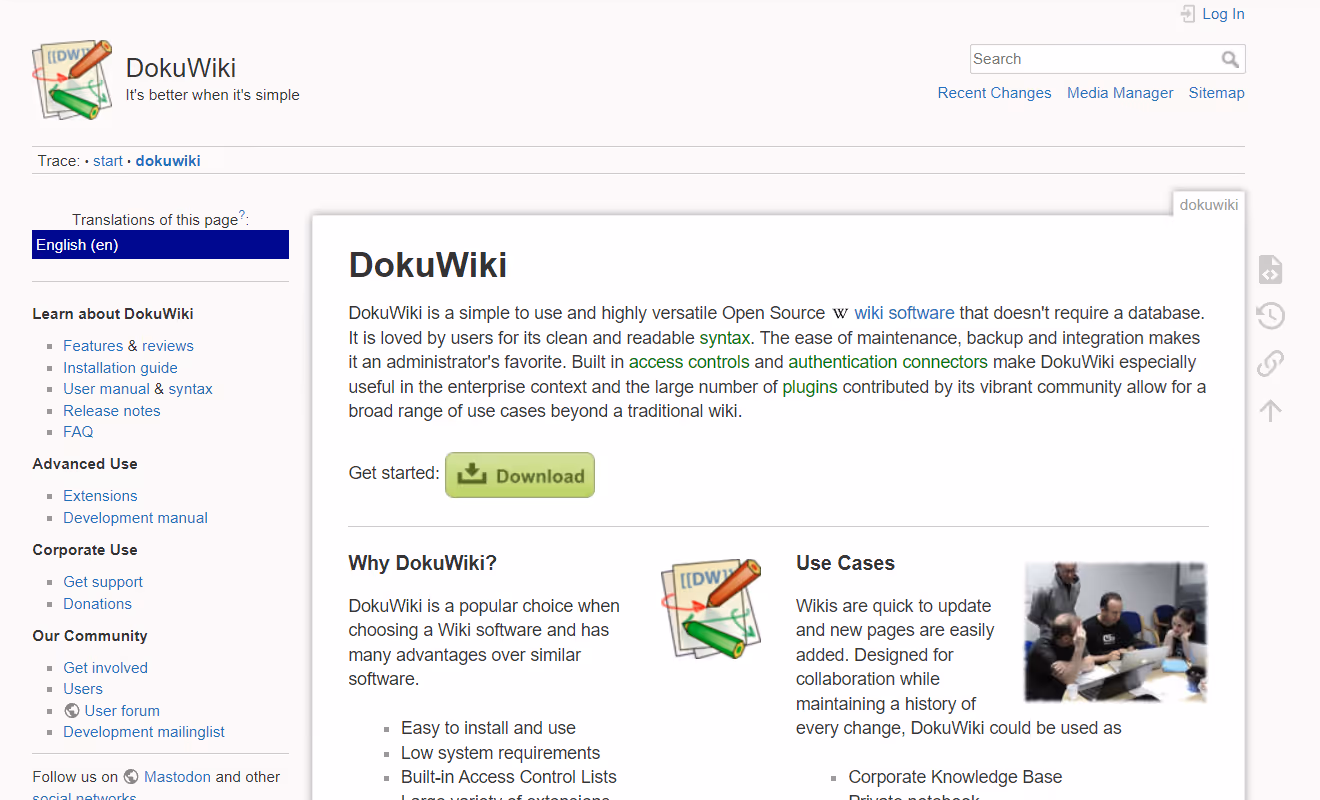Click the DokuWiki site title text
1320x800 pixels.
tap(181, 68)
